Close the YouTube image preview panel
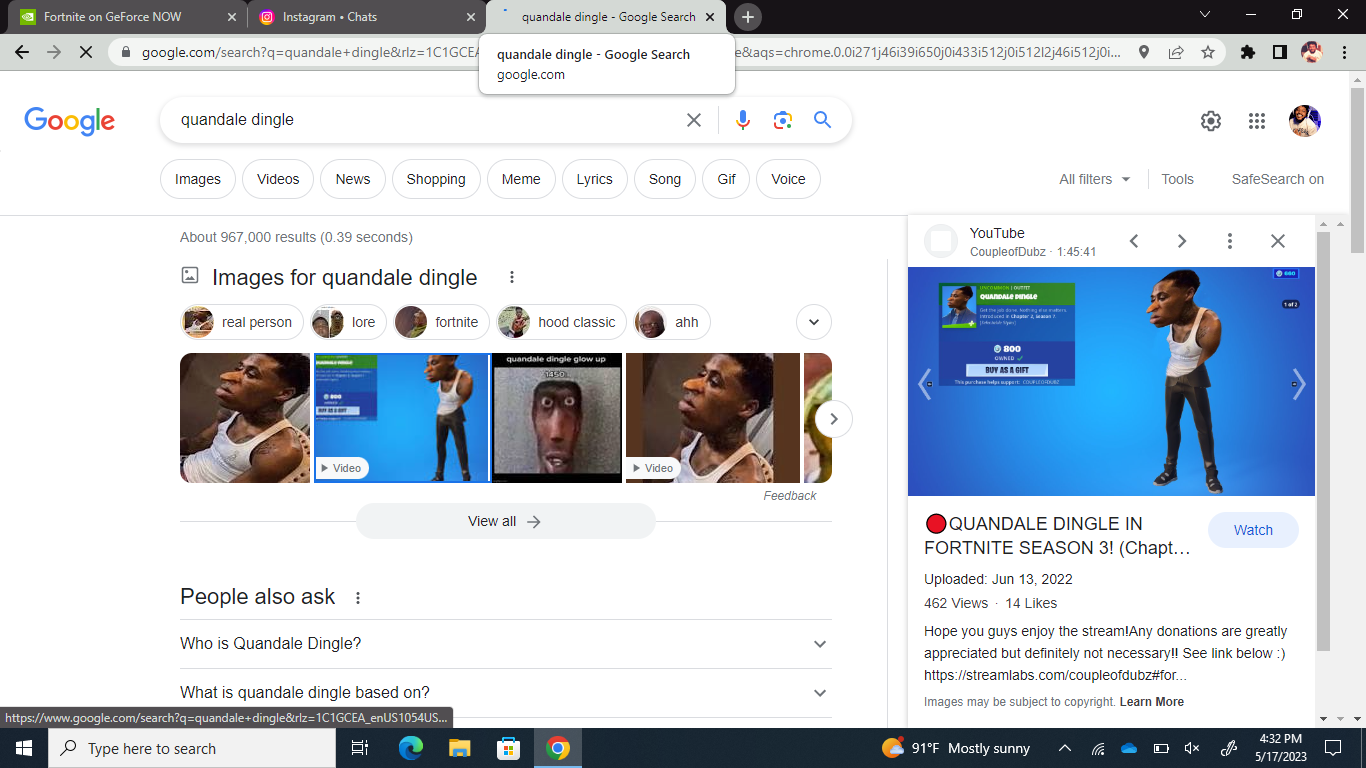This screenshot has width=1366, height=768. (1278, 241)
